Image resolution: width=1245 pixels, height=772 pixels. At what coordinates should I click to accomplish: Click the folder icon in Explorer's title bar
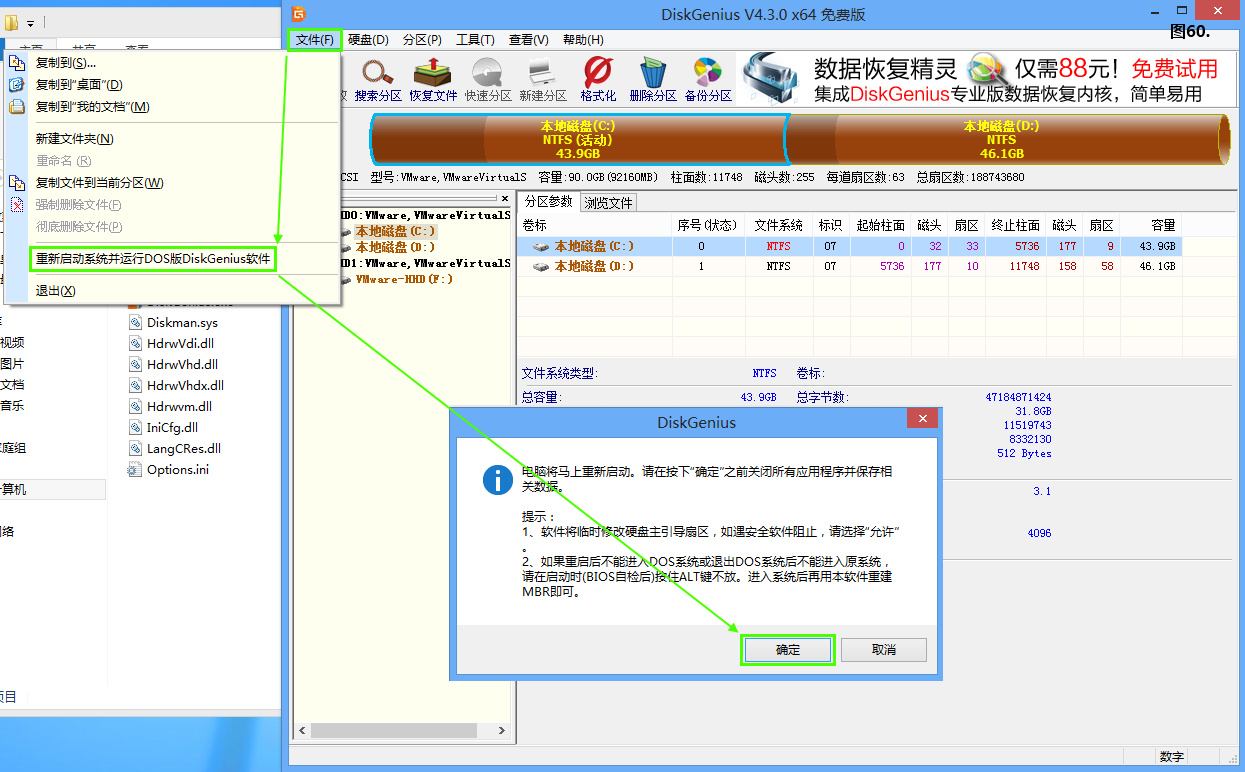click(x=12, y=22)
